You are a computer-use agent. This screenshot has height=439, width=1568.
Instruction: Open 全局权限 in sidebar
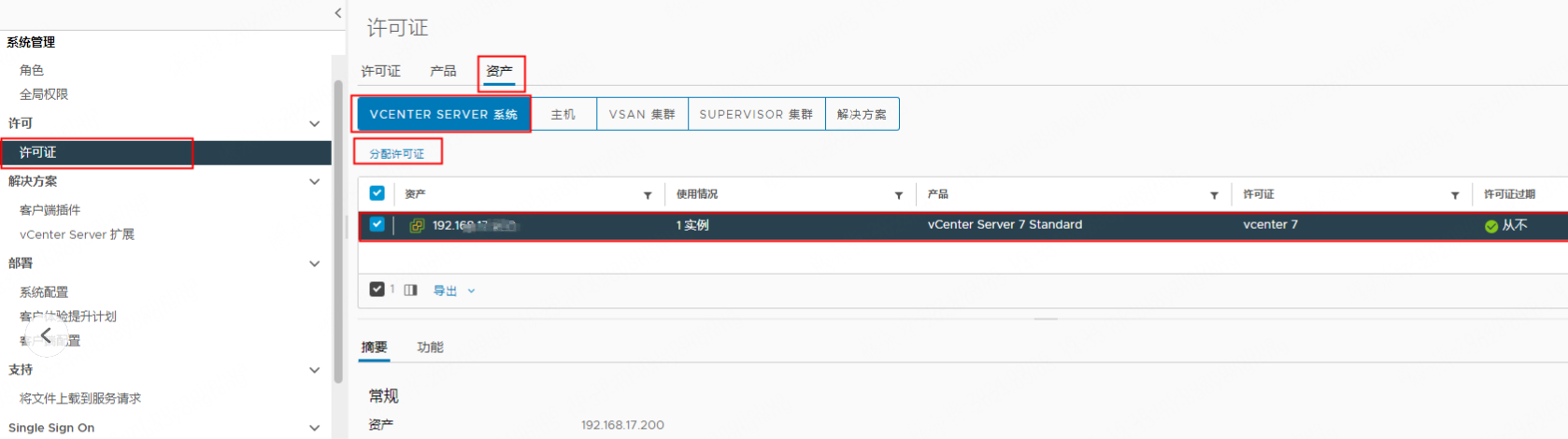click(44, 94)
